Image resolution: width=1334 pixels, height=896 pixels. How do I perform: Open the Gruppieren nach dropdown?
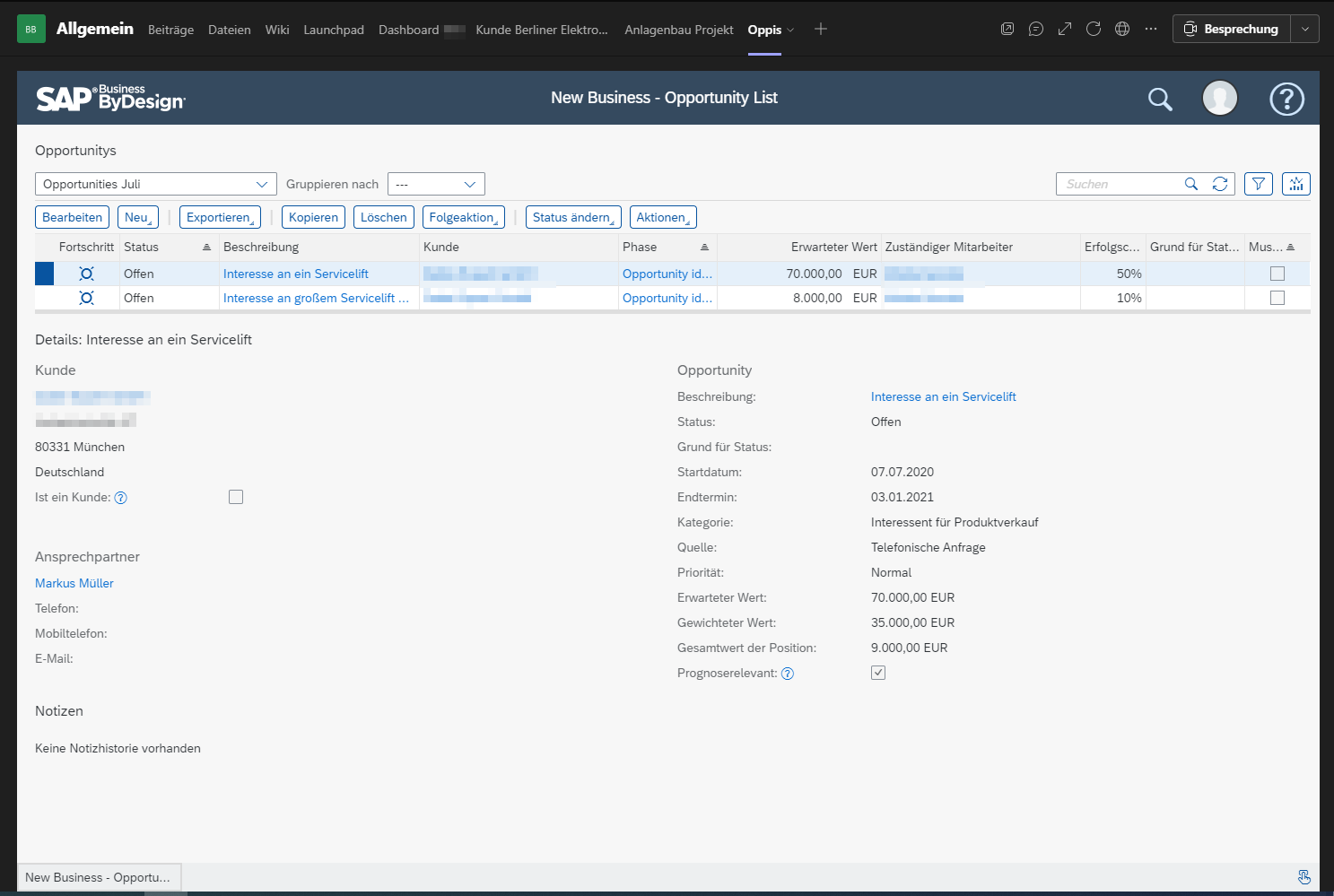(x=469, y=184)
